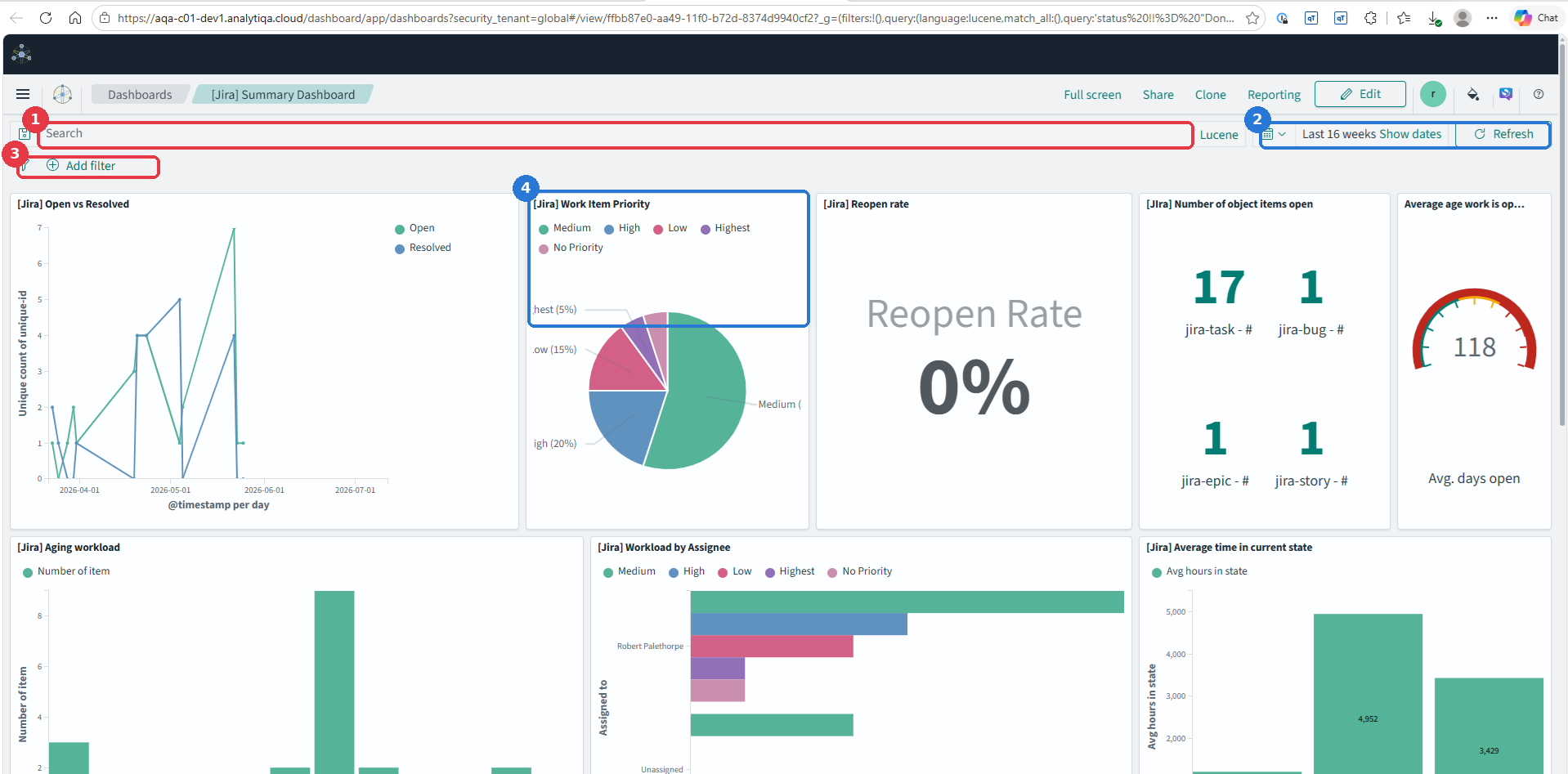Click the '17' jira-task count
The height and width of the screenshot is (774, 1568).
pyautogui.click(x=1218, y=288)
